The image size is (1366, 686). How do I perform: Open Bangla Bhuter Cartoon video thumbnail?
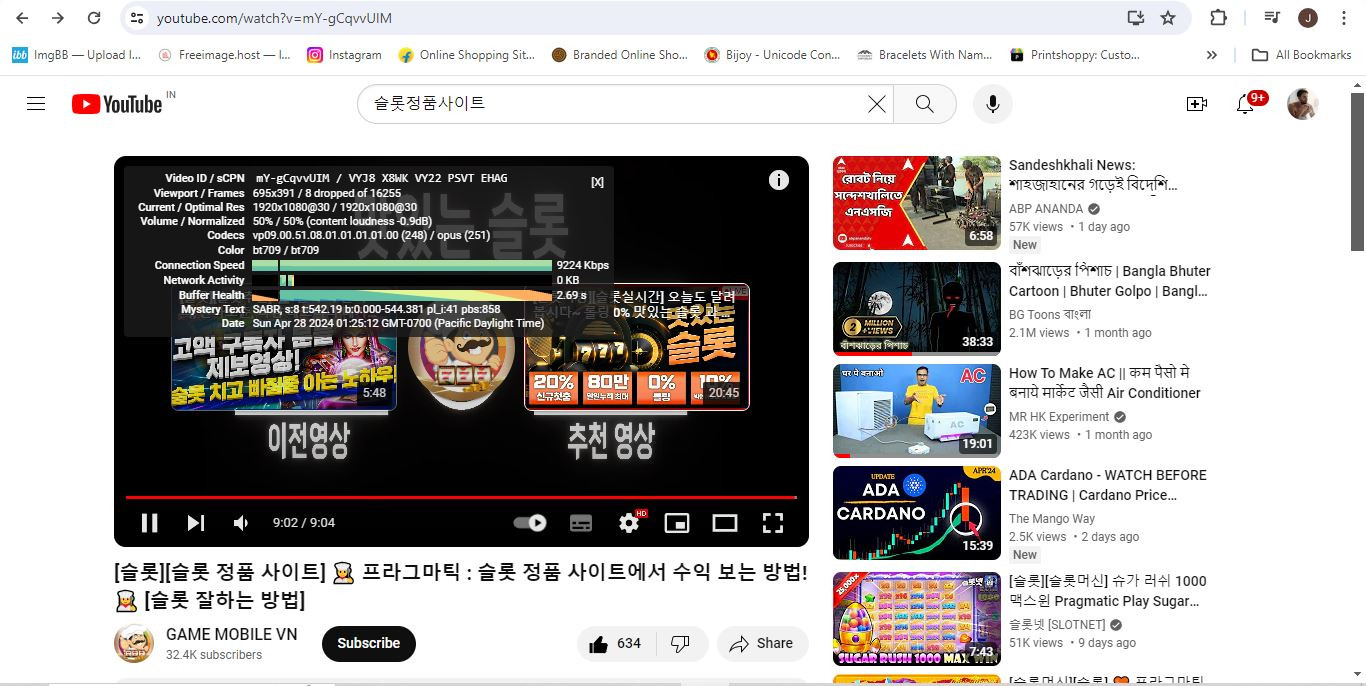click(917, 309)
